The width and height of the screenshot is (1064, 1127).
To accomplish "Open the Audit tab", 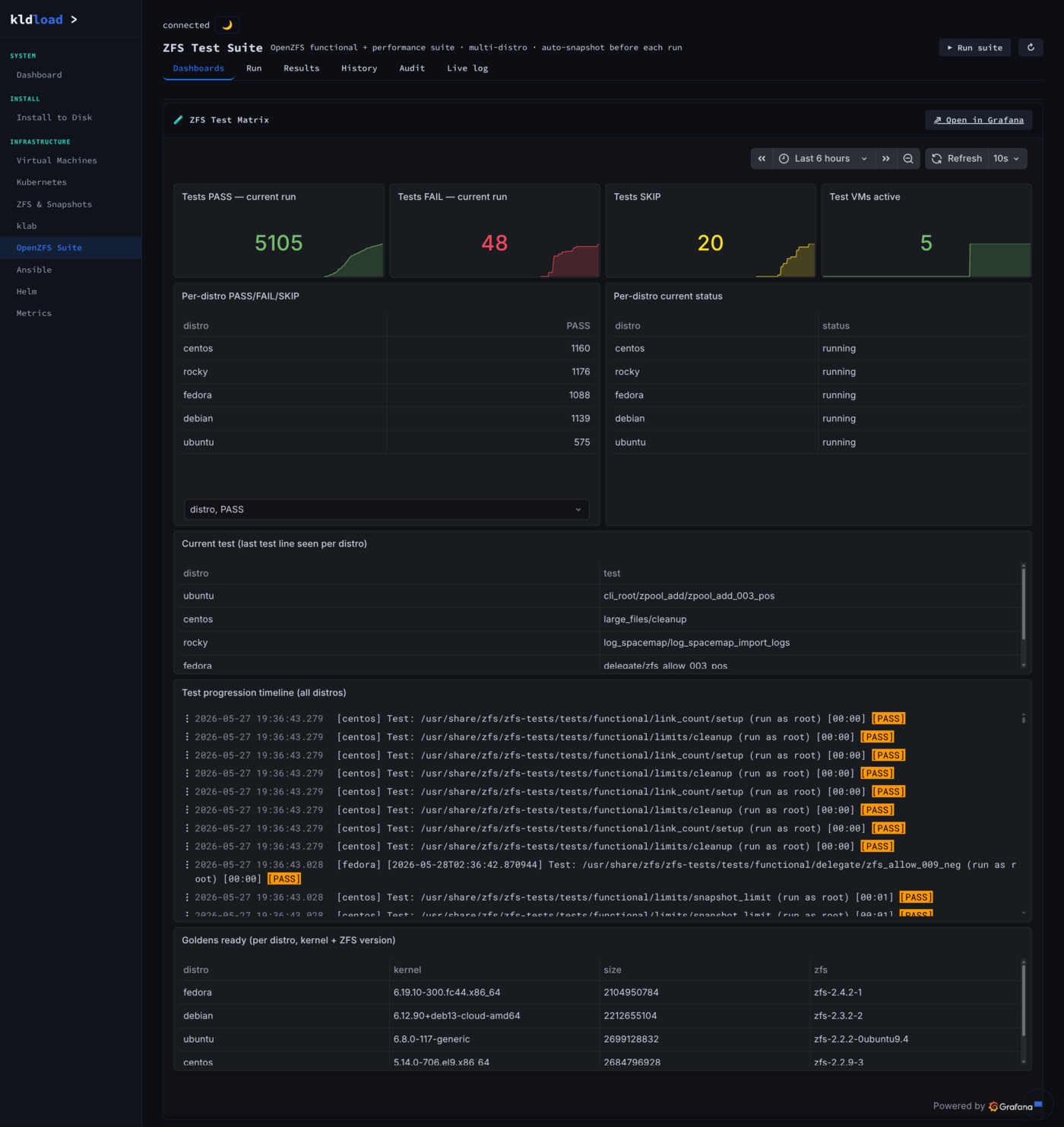I will point(412,68).
